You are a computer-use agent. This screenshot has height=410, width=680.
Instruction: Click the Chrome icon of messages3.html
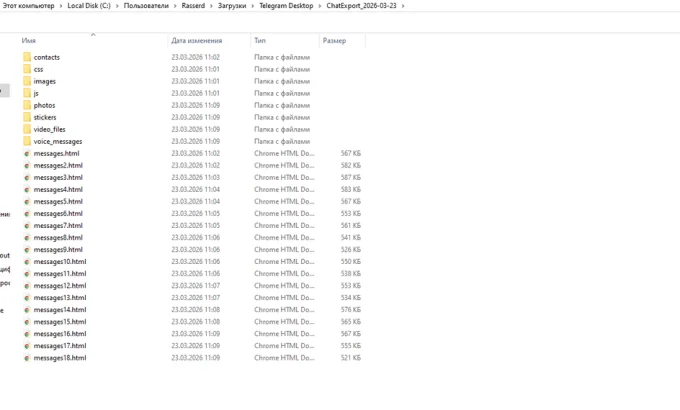[x=27, y=177]
